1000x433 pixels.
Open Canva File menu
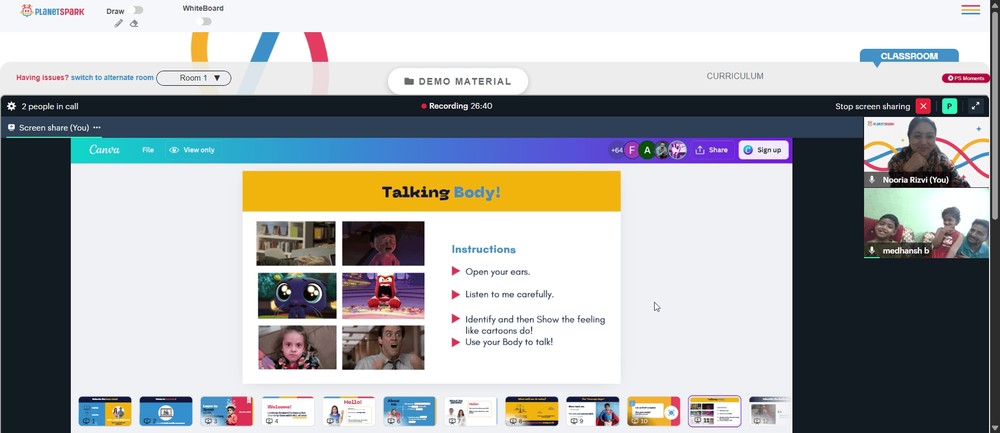pyautogui.click(x=148, y=150)
